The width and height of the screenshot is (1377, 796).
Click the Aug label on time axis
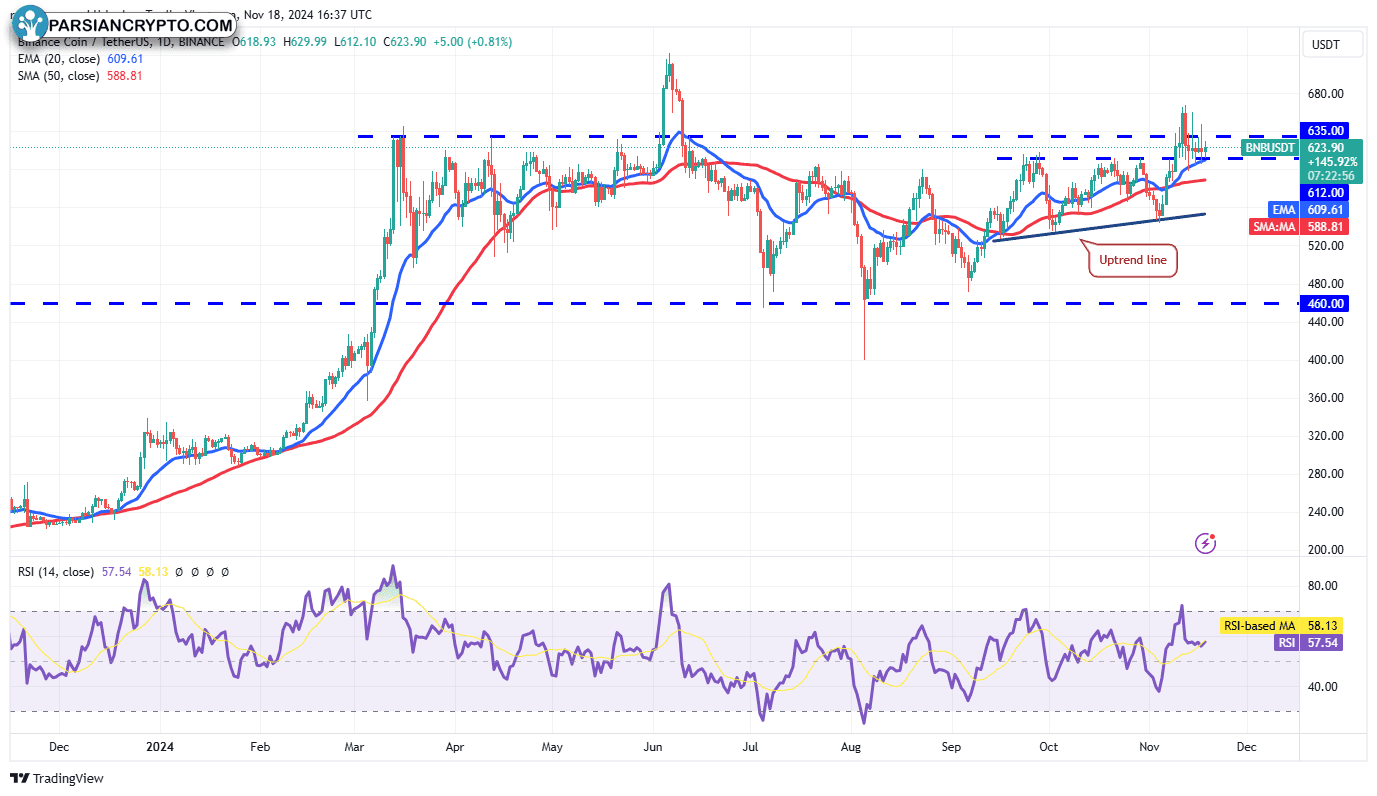pyautogui.click(x=851, y=746)
